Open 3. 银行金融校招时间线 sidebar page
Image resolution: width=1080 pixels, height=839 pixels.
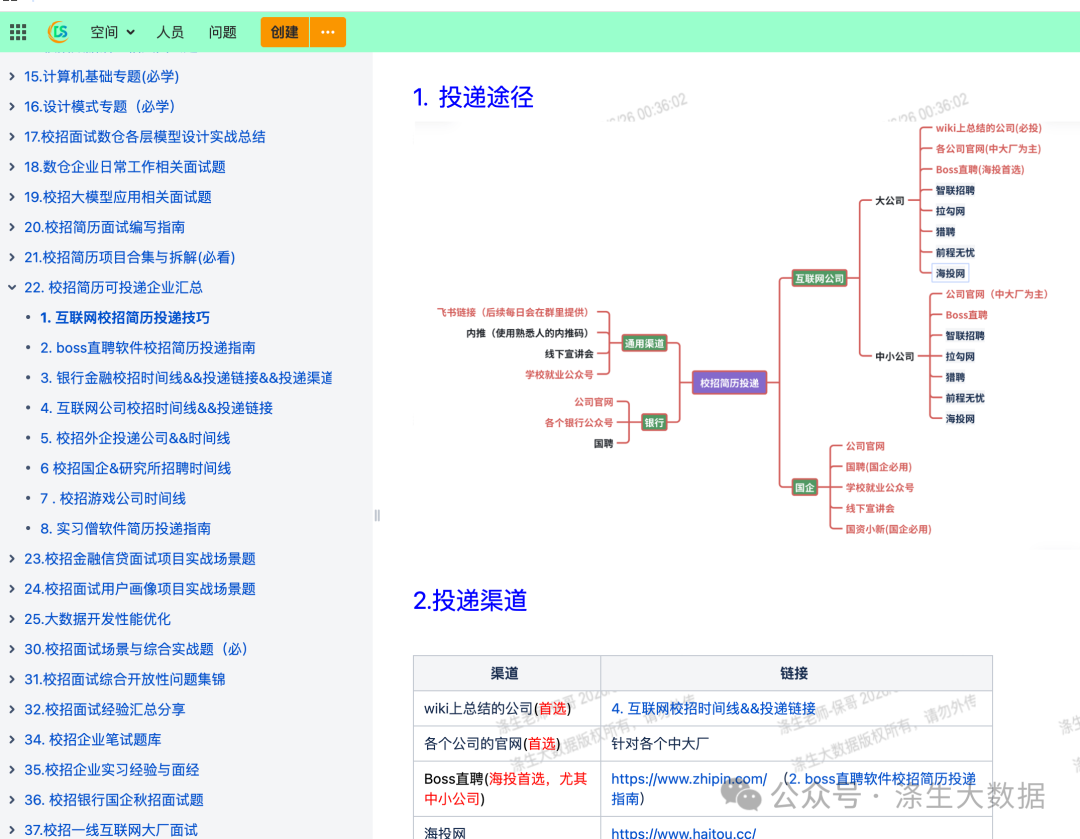pos(186,377)
